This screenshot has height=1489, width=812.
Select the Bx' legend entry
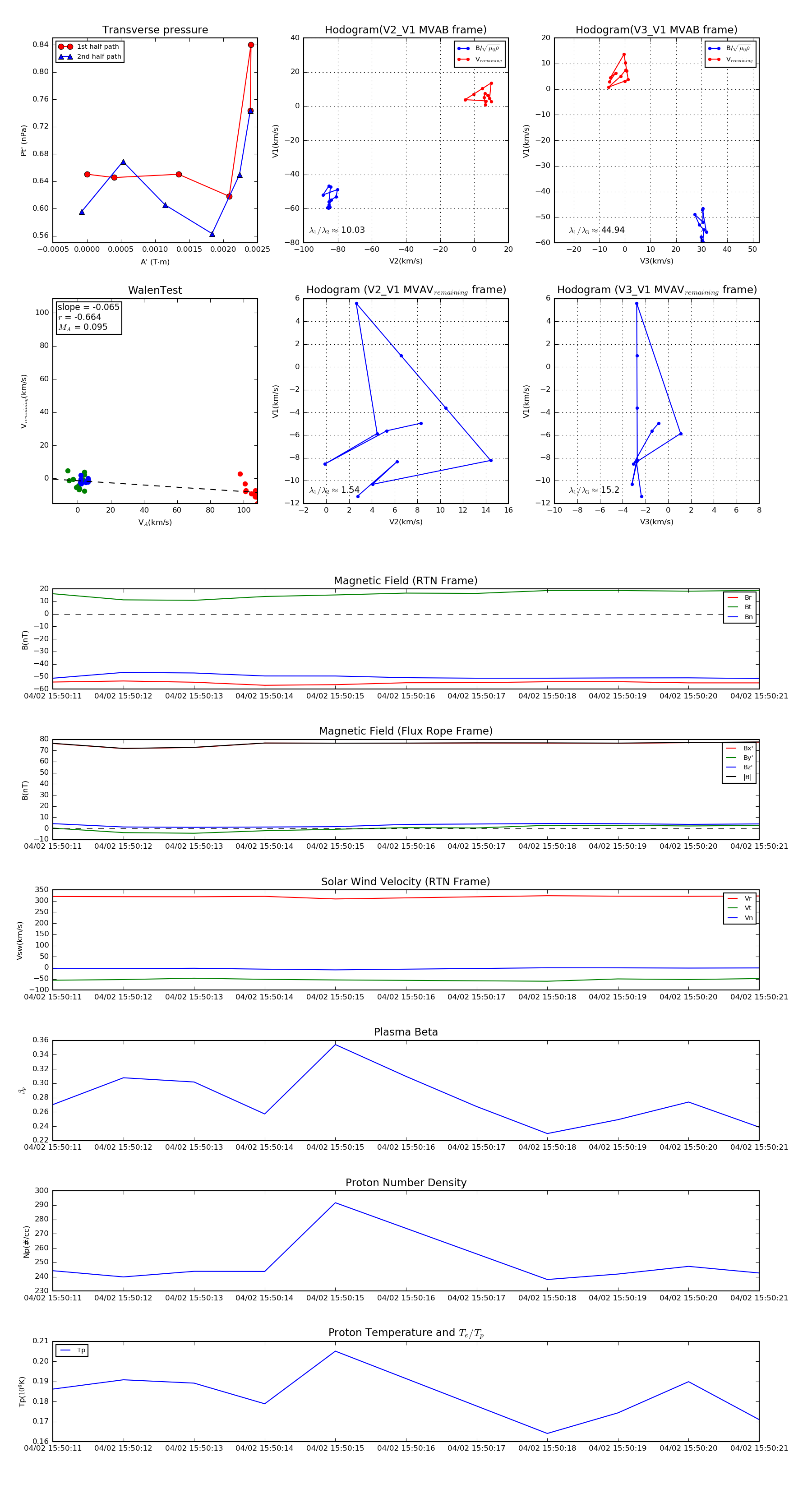[739, 748]
